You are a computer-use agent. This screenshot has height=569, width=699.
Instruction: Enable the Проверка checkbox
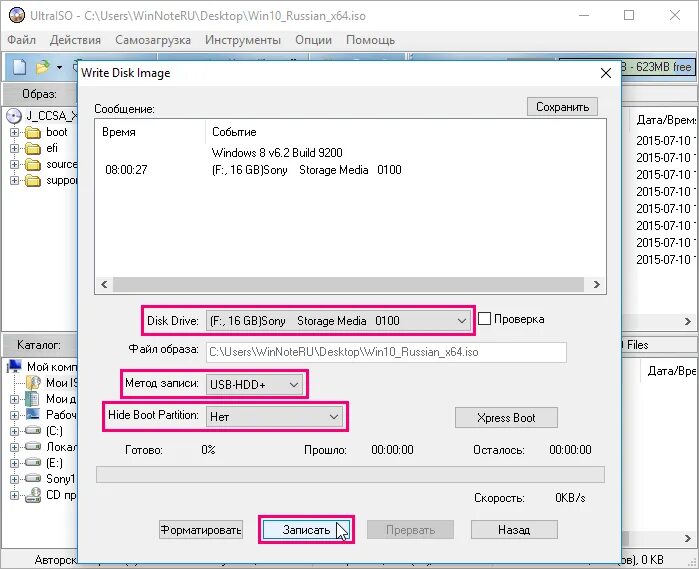pos(485,319)
